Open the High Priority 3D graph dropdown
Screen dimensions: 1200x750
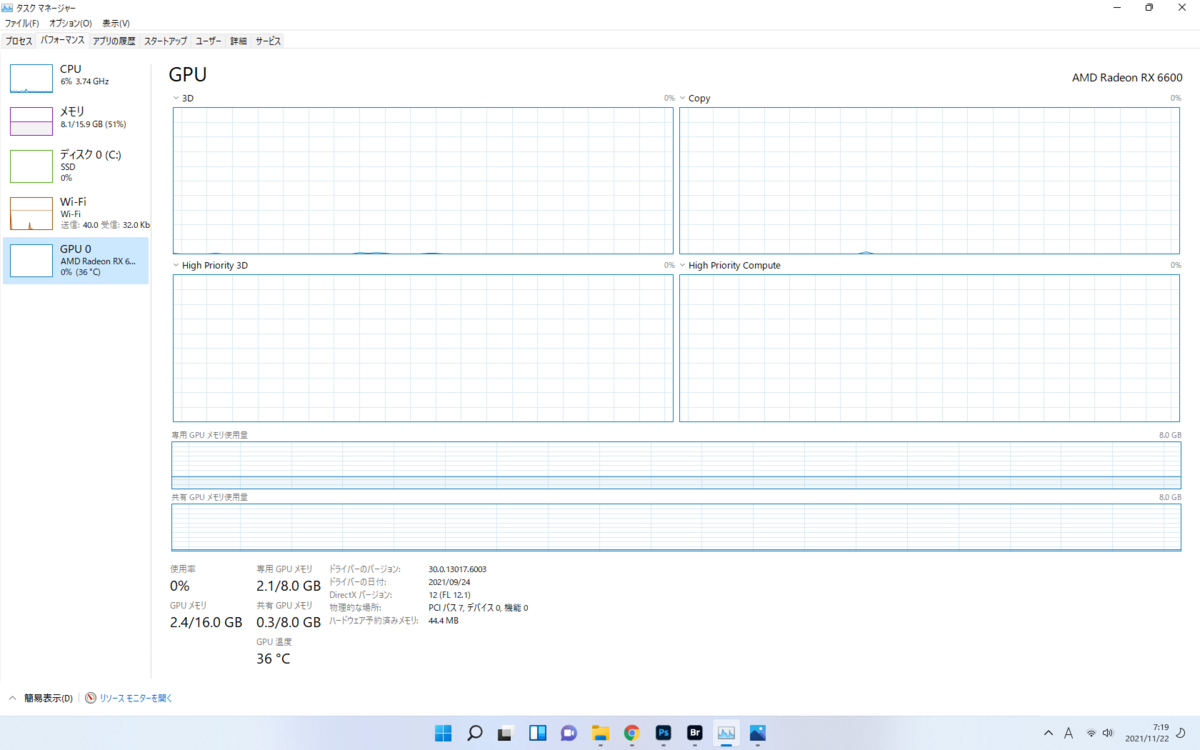point(176,265)
